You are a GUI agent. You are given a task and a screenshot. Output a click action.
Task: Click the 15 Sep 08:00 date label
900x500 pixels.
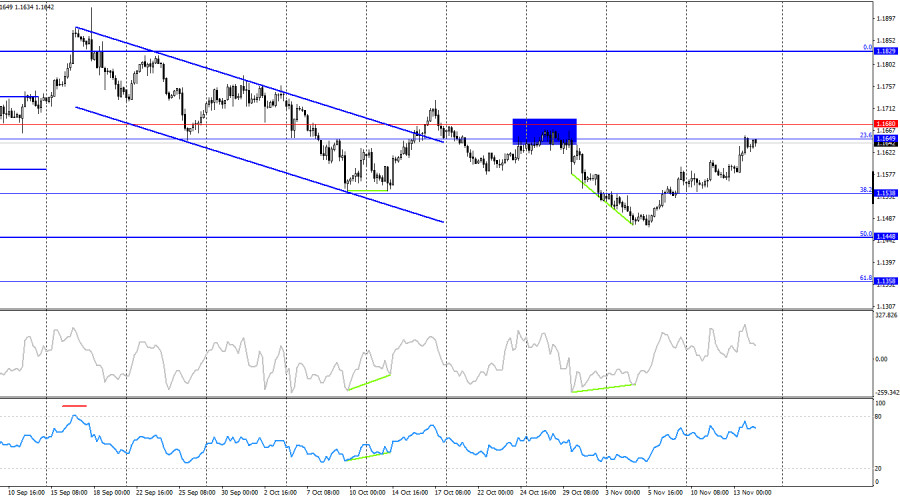[x=69, y=493]
